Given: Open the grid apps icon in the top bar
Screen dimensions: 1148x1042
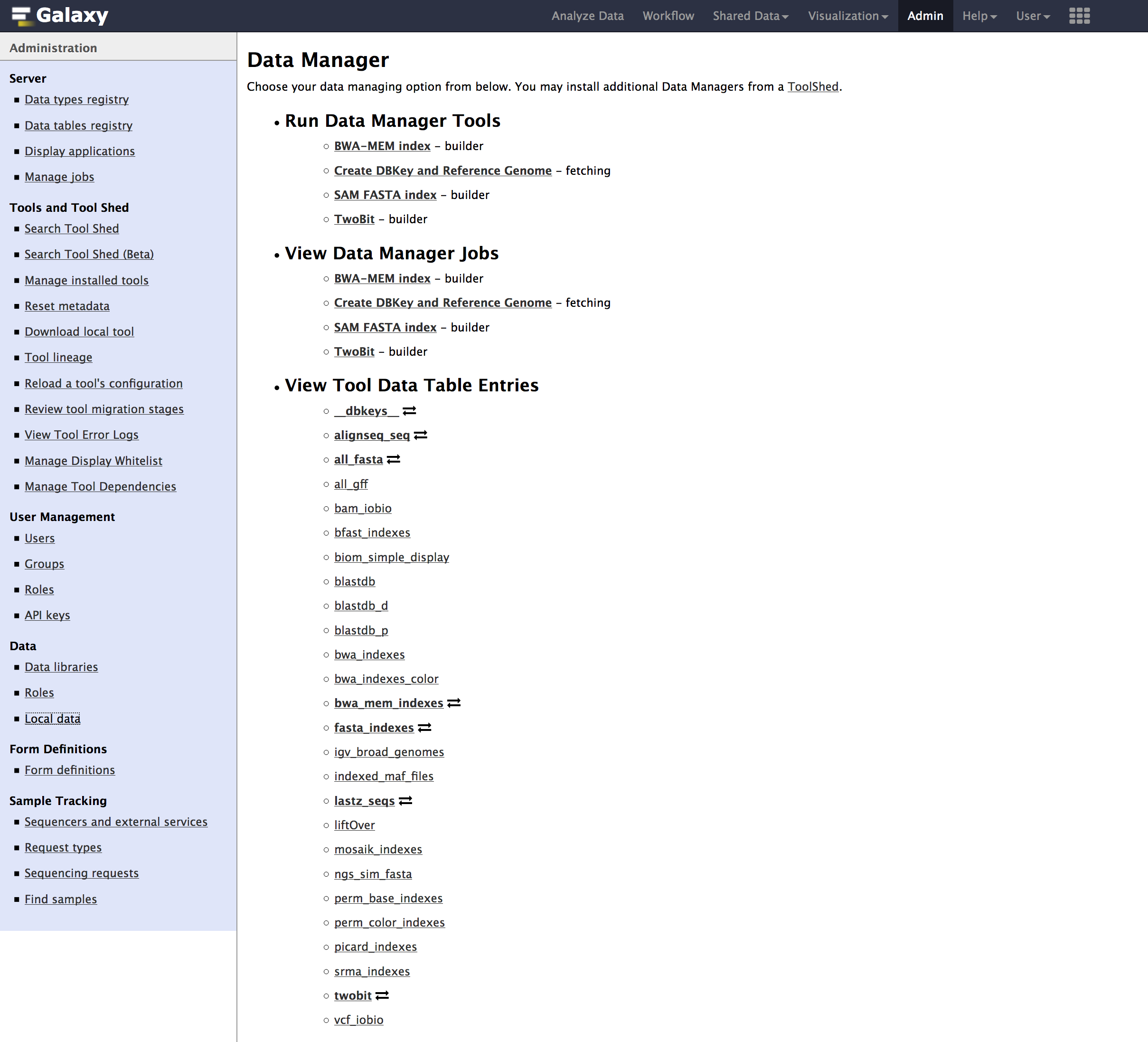Looking at the screenshot, I should [x=1079, y=16].
